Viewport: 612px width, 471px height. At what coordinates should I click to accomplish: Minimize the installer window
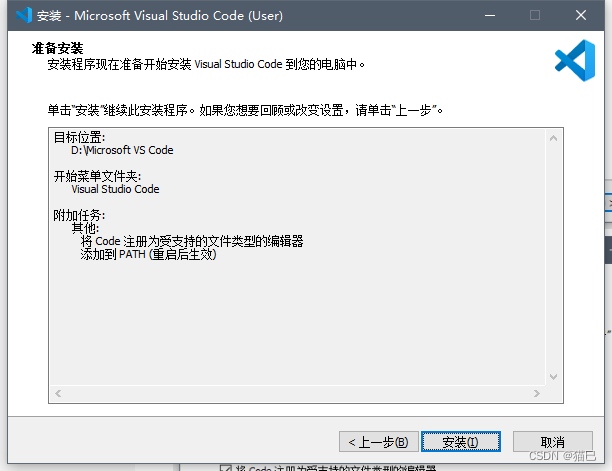[490, 15]
